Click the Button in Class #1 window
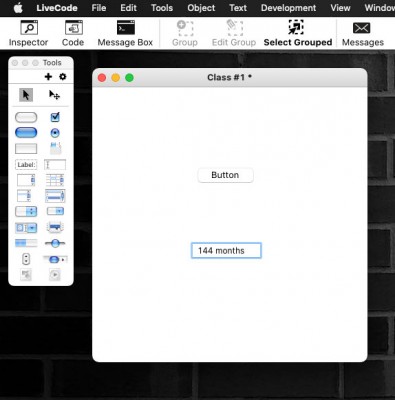 pos(225,175)
